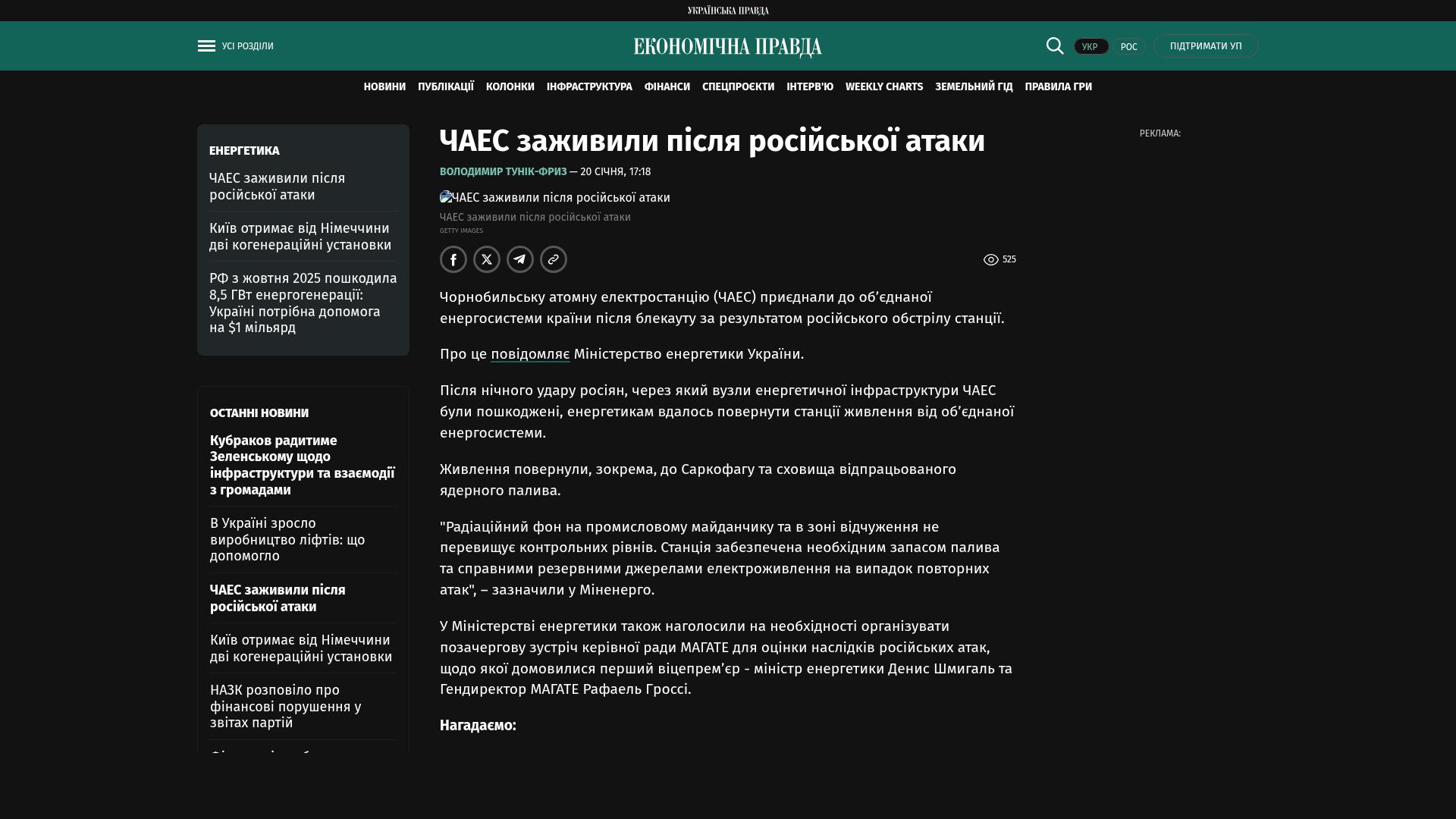Share article via Telegram
1456x819 pixels.
point(520,259)
